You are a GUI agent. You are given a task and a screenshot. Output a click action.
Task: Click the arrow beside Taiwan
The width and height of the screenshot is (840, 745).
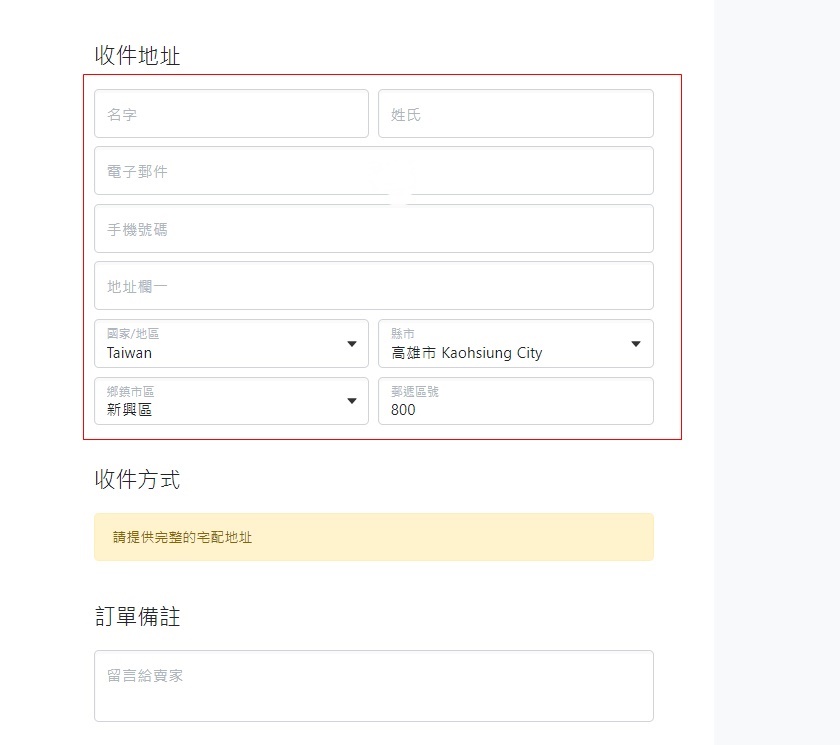coord(351,344)
